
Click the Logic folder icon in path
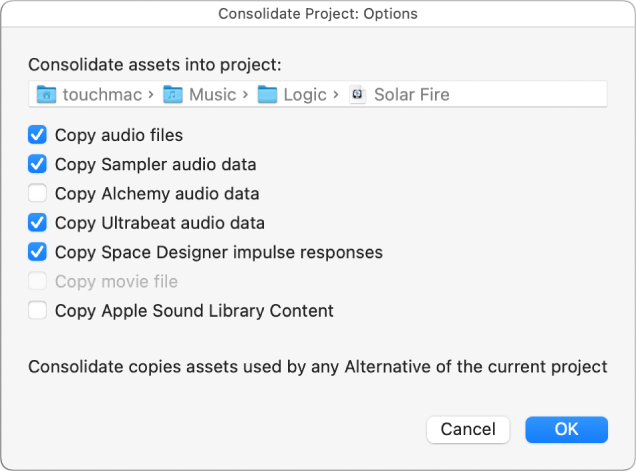[267, 95]
